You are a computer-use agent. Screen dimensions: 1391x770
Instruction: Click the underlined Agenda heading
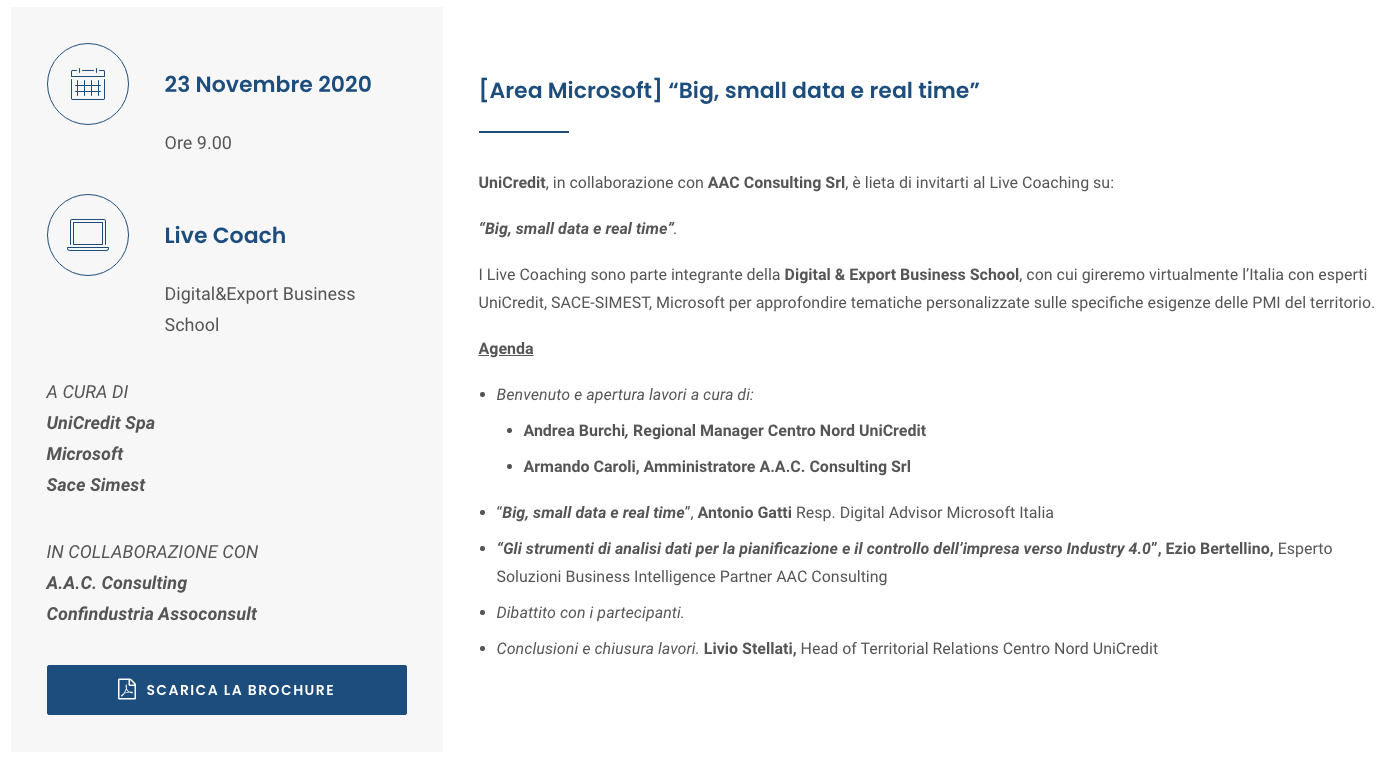(506, 349)
